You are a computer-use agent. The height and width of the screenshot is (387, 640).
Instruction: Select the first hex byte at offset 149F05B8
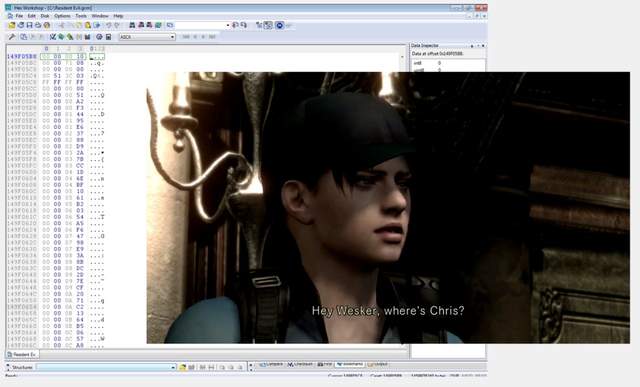(x=46, y=56)
